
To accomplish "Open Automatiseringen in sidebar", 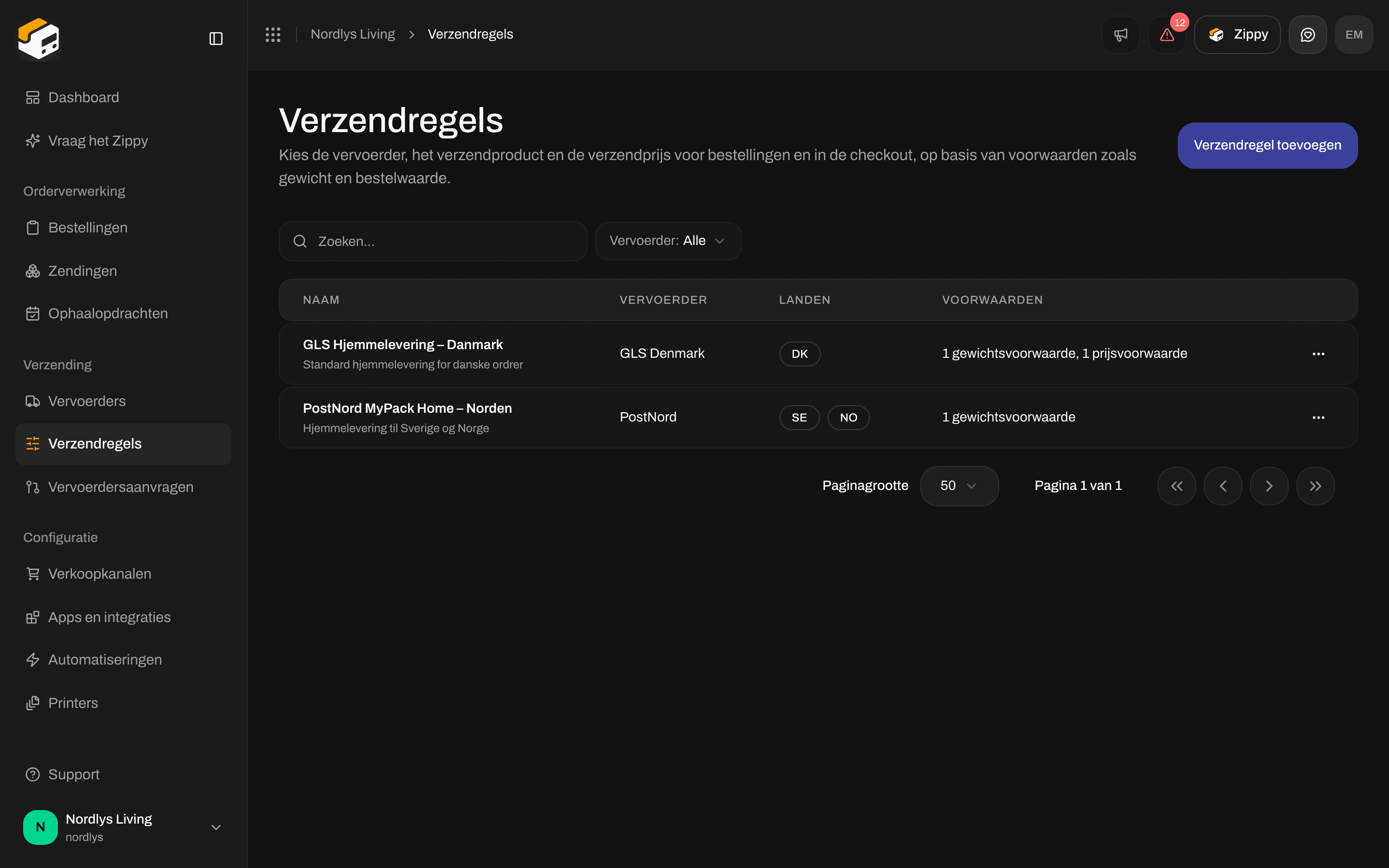I will [x=123, y=660].
